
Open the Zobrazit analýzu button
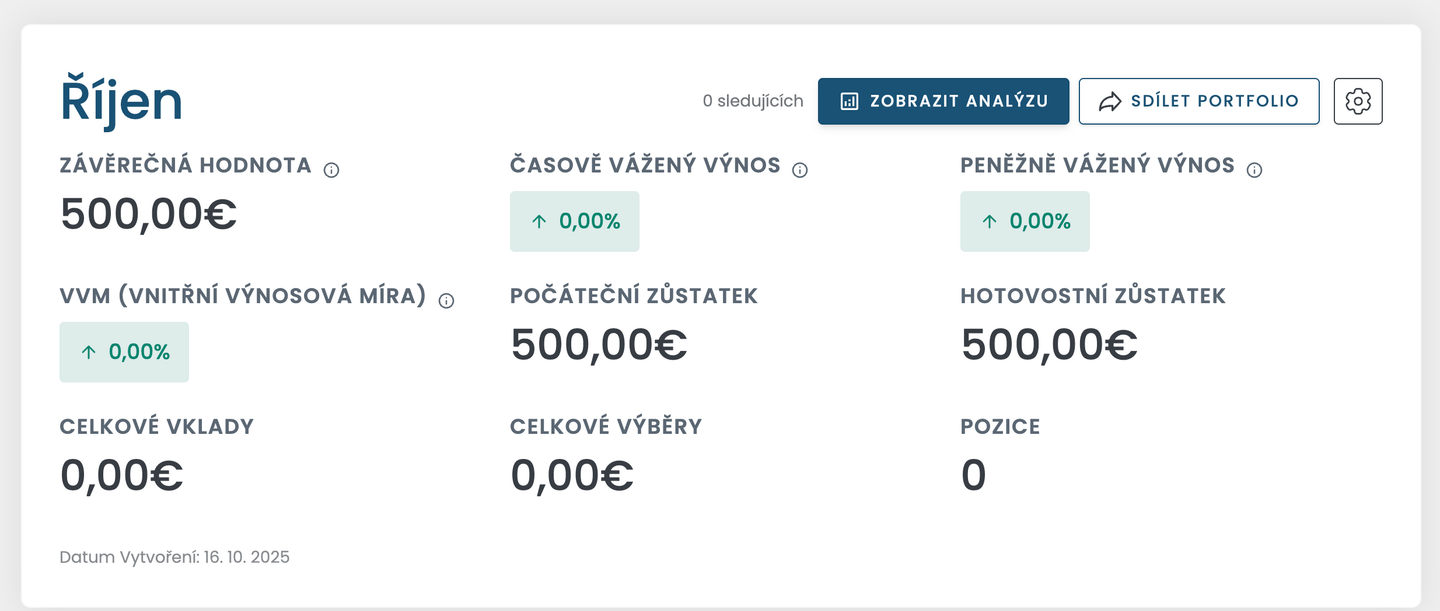pos(943,101)
